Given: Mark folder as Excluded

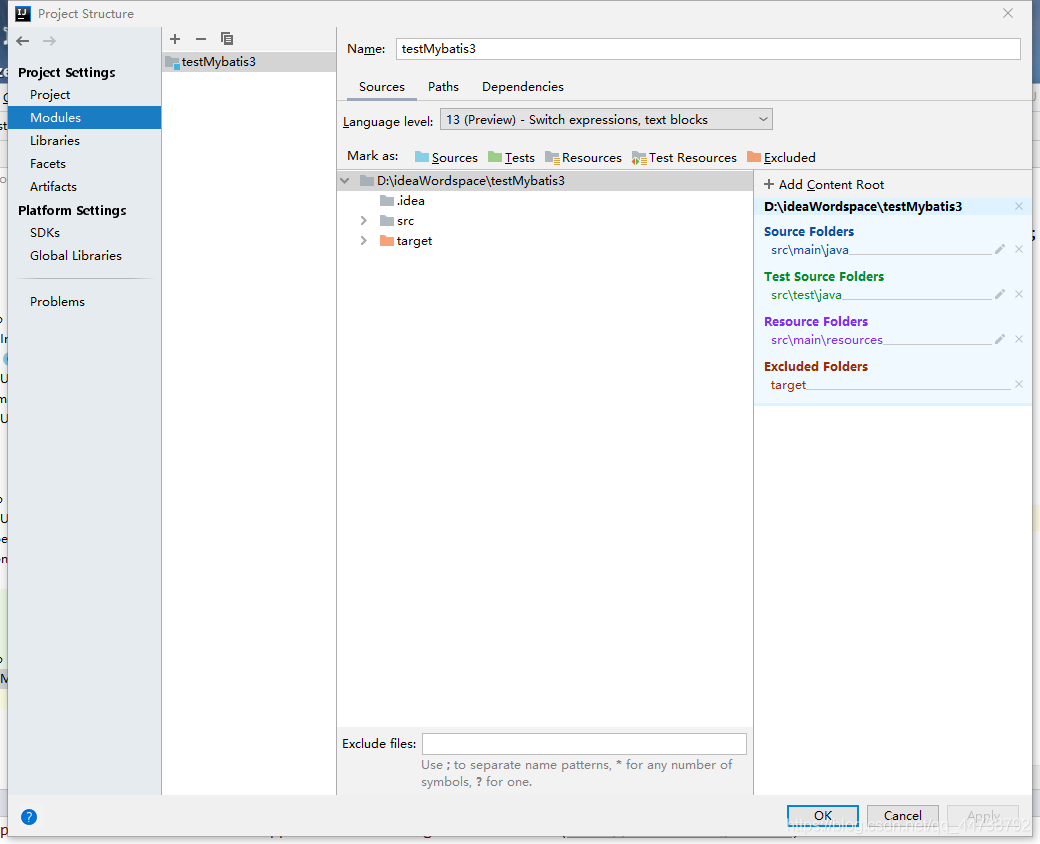Looking at the screenshot, I should point(781,158).
